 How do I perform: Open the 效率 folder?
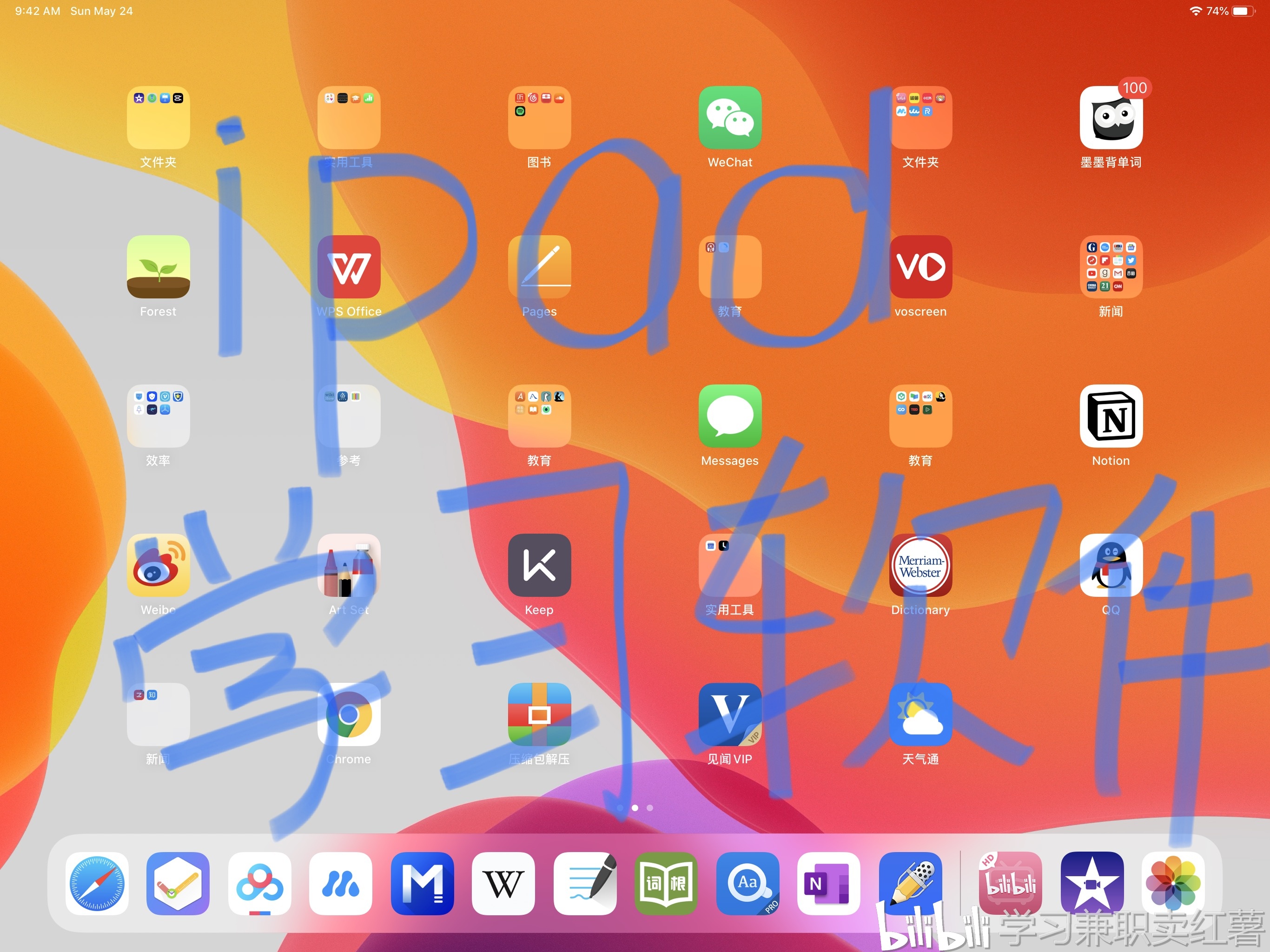point(158,416)
